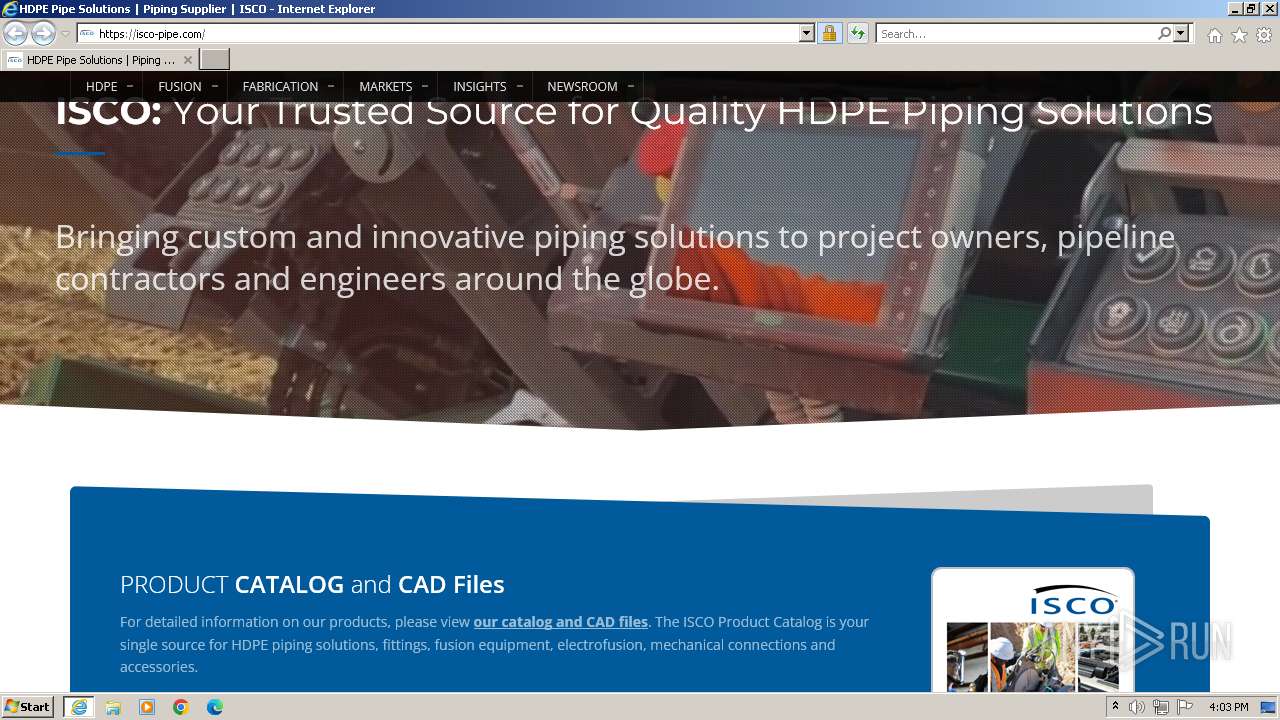Image resolution: width=1280 pixels, height=720 pixels.
Task: Show hidden system tray icons
Action: tap(1115, 707)
